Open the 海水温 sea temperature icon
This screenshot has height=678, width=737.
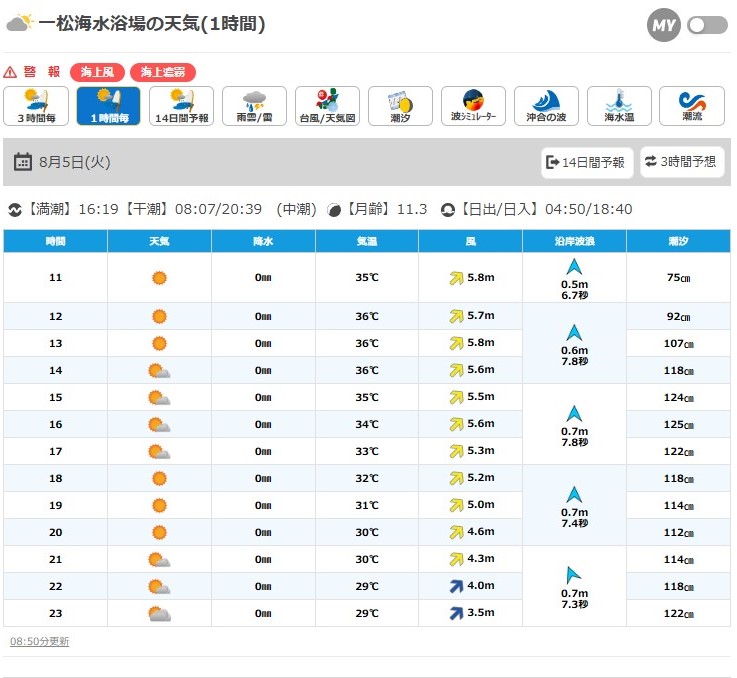pyautogui.click(x=619, y=106)
